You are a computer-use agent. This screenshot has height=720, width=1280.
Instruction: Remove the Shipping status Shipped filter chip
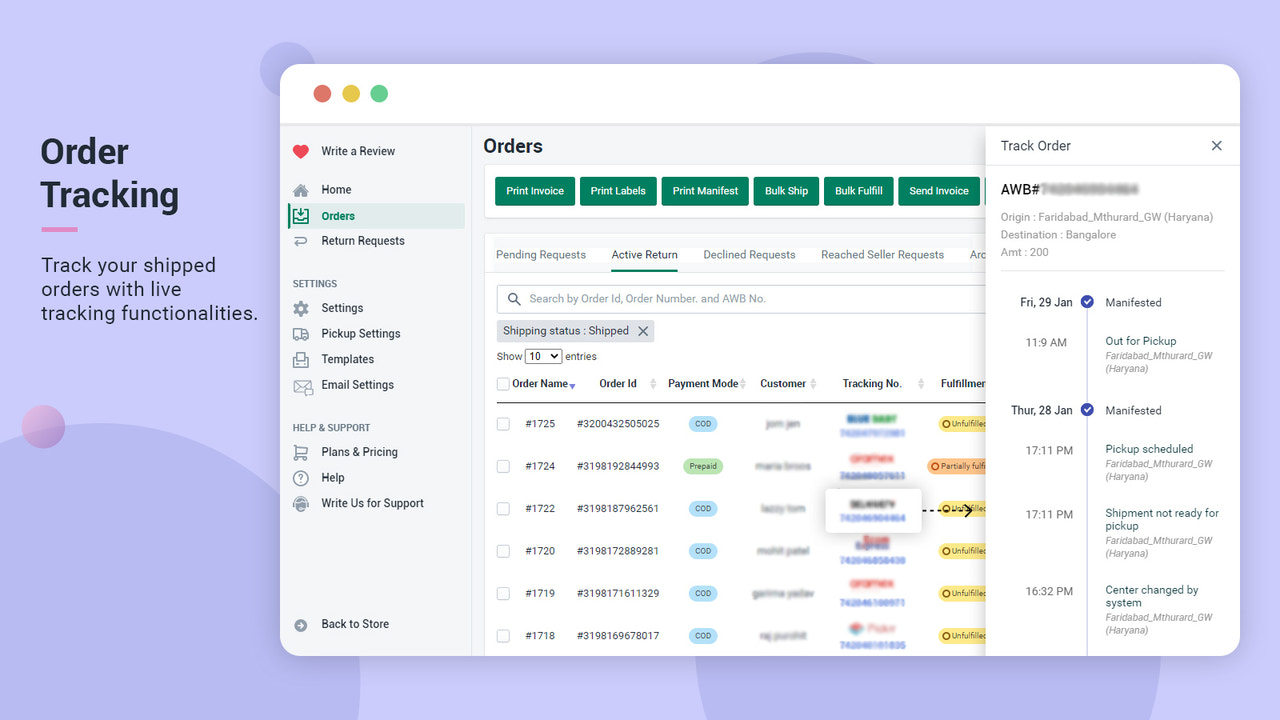[644, 330]
